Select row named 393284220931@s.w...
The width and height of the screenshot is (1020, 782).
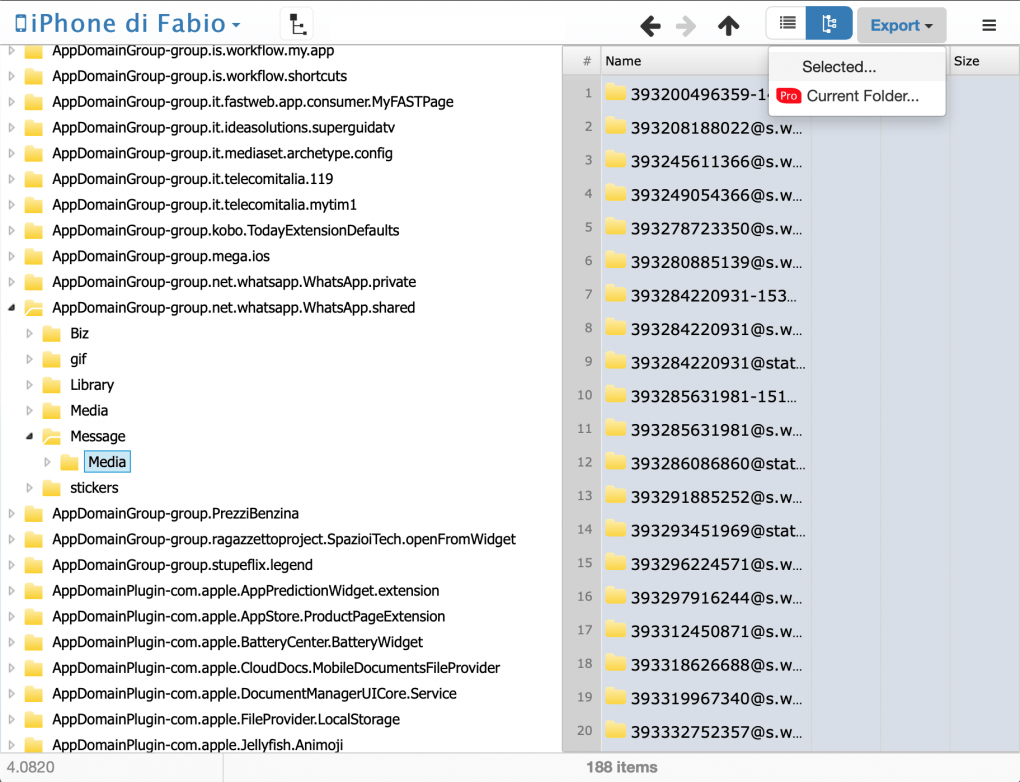[x=716, y=329]
